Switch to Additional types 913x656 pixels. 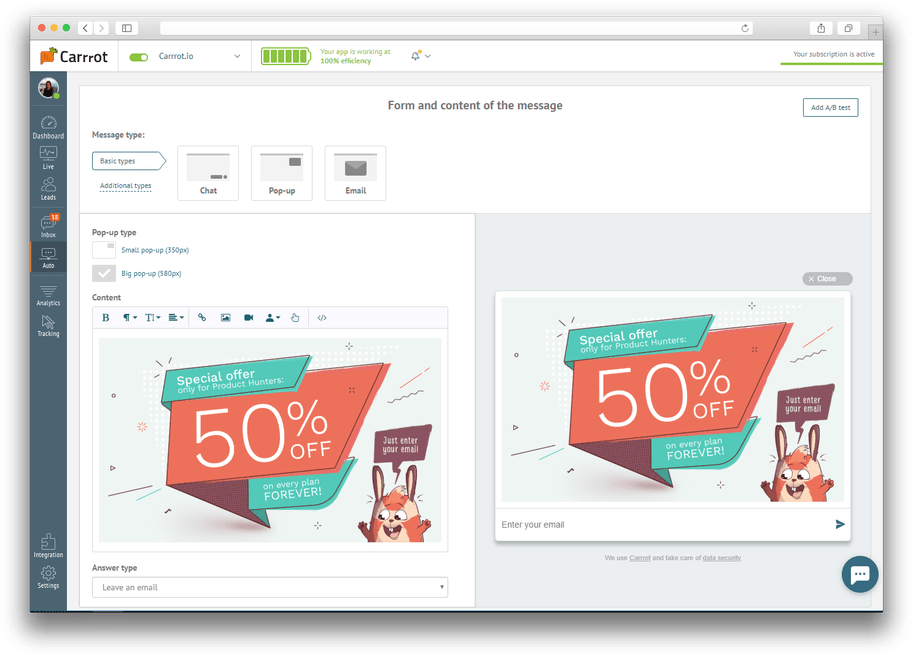(126, 186)
